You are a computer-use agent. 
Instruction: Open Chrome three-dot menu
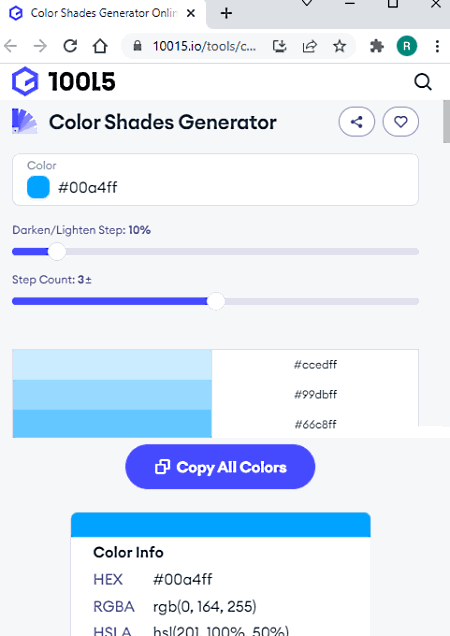pos(437,46)
